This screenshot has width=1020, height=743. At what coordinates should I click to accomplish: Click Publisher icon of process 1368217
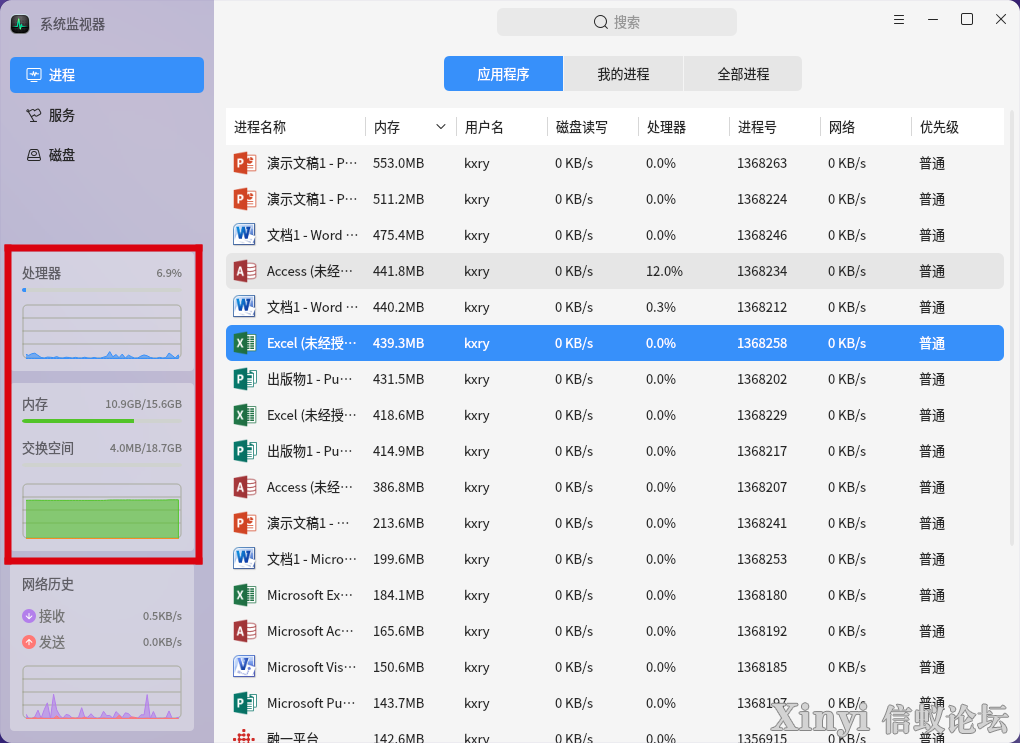tap(245, 451)
